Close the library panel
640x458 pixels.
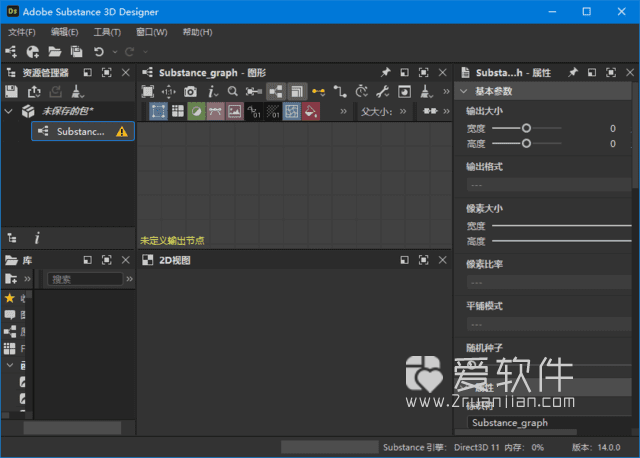click(126, 260)
